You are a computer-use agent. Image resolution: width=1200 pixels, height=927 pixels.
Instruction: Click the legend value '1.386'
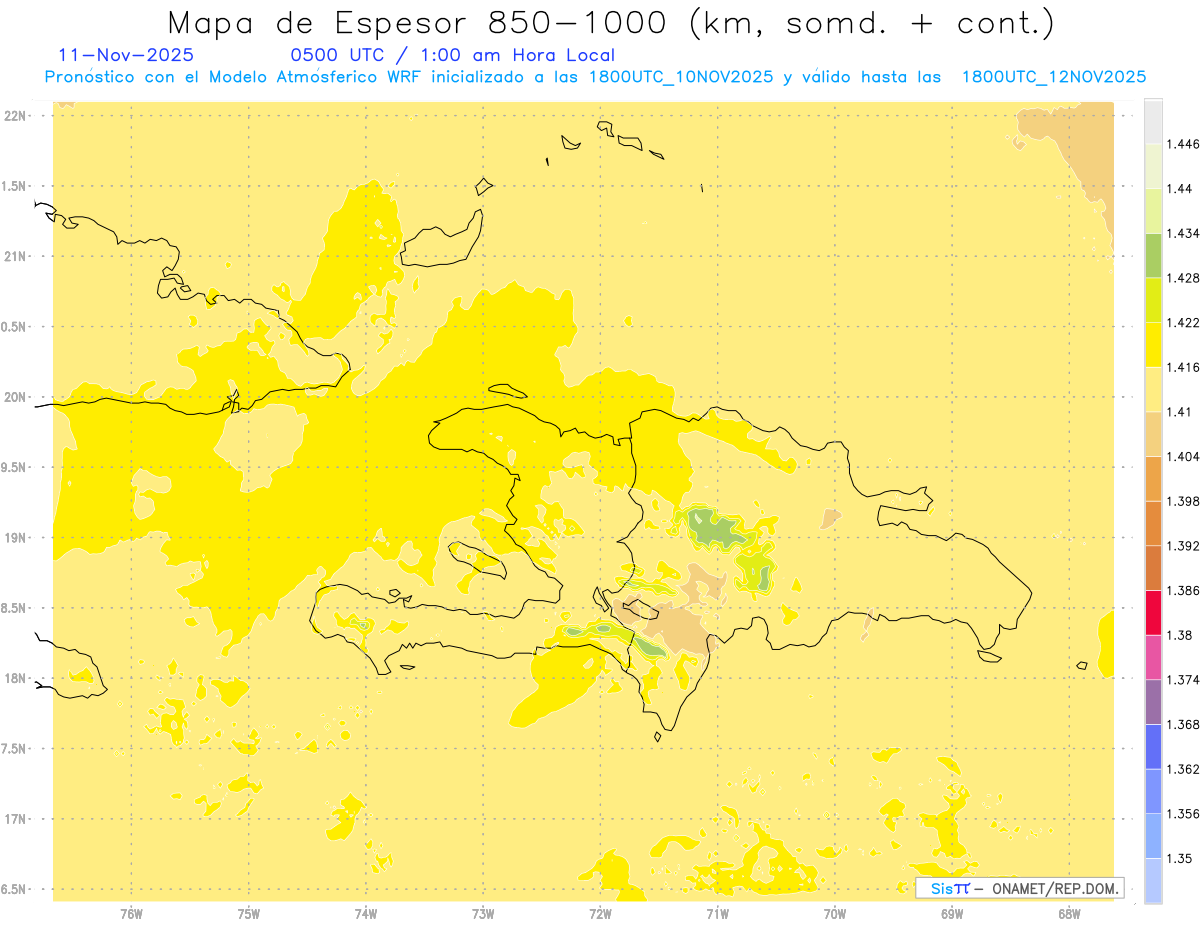[x=1183, y=591]
